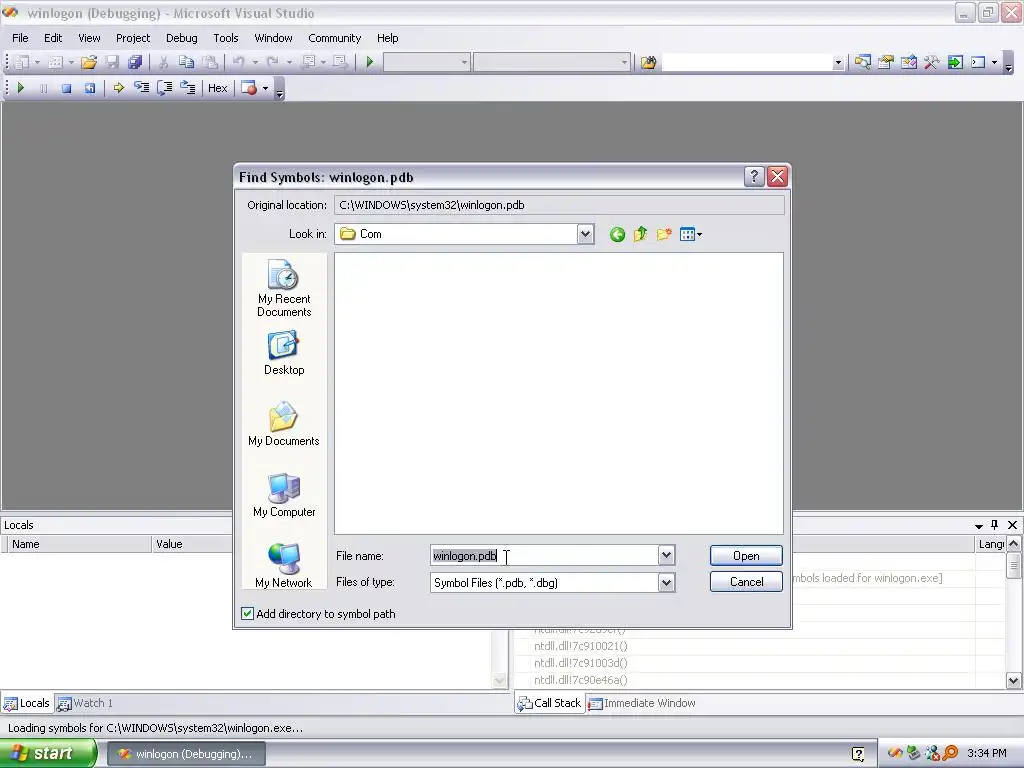This screenshot has width=1024, height=768.
Task: Expand the File name dropdown arrow
Action: (x=666, y=556)
